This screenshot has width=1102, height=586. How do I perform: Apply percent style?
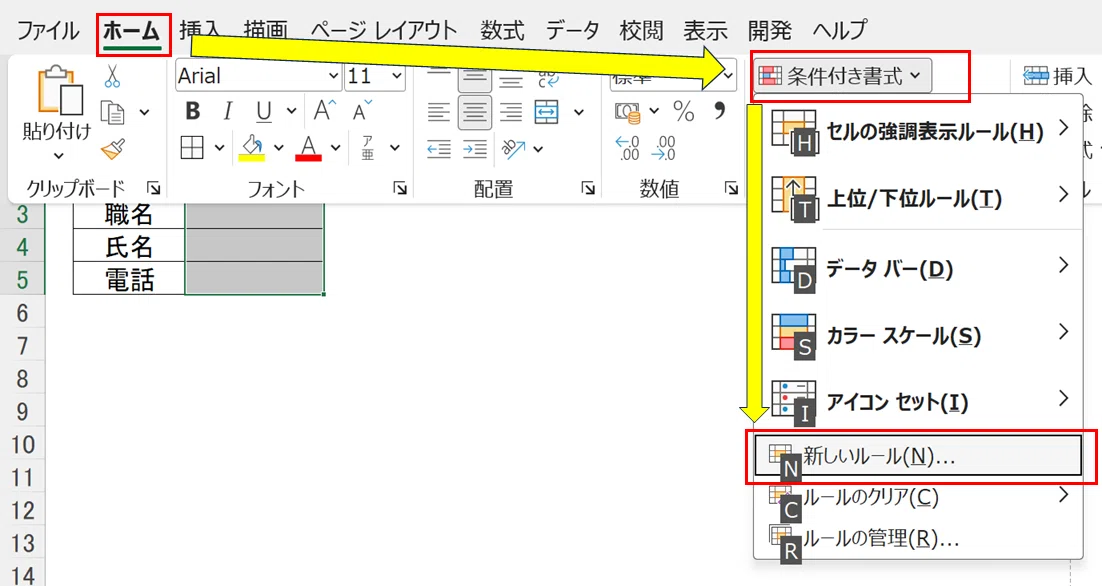click(x=684, y=112)
